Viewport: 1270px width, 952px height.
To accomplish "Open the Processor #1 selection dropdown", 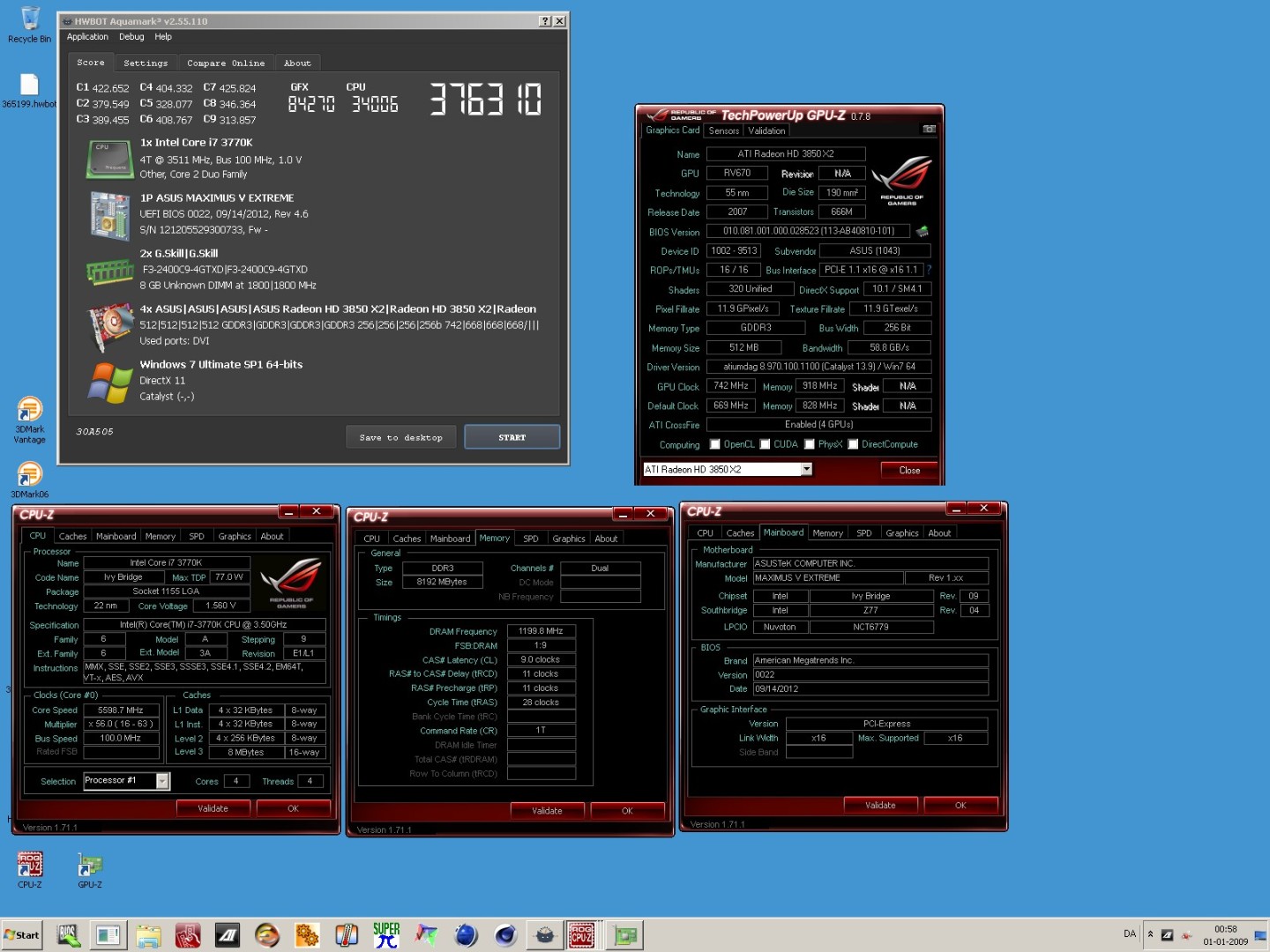I will (x=162, y=780).
